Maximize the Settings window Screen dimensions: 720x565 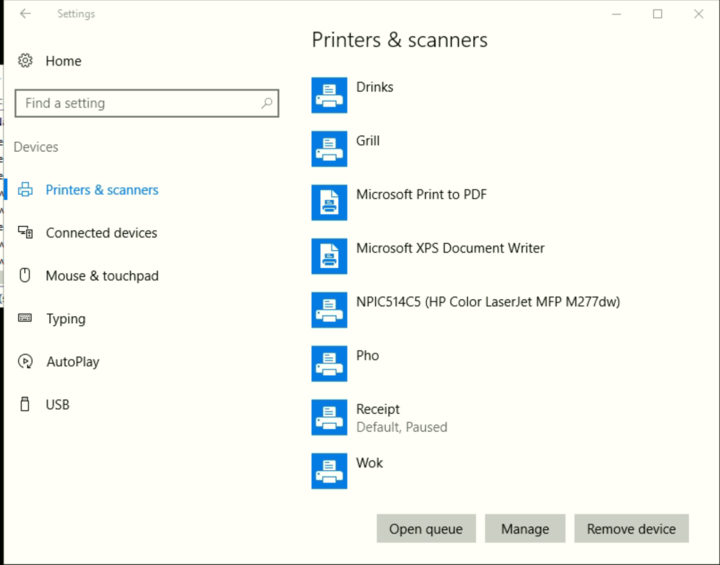(658, 14)
